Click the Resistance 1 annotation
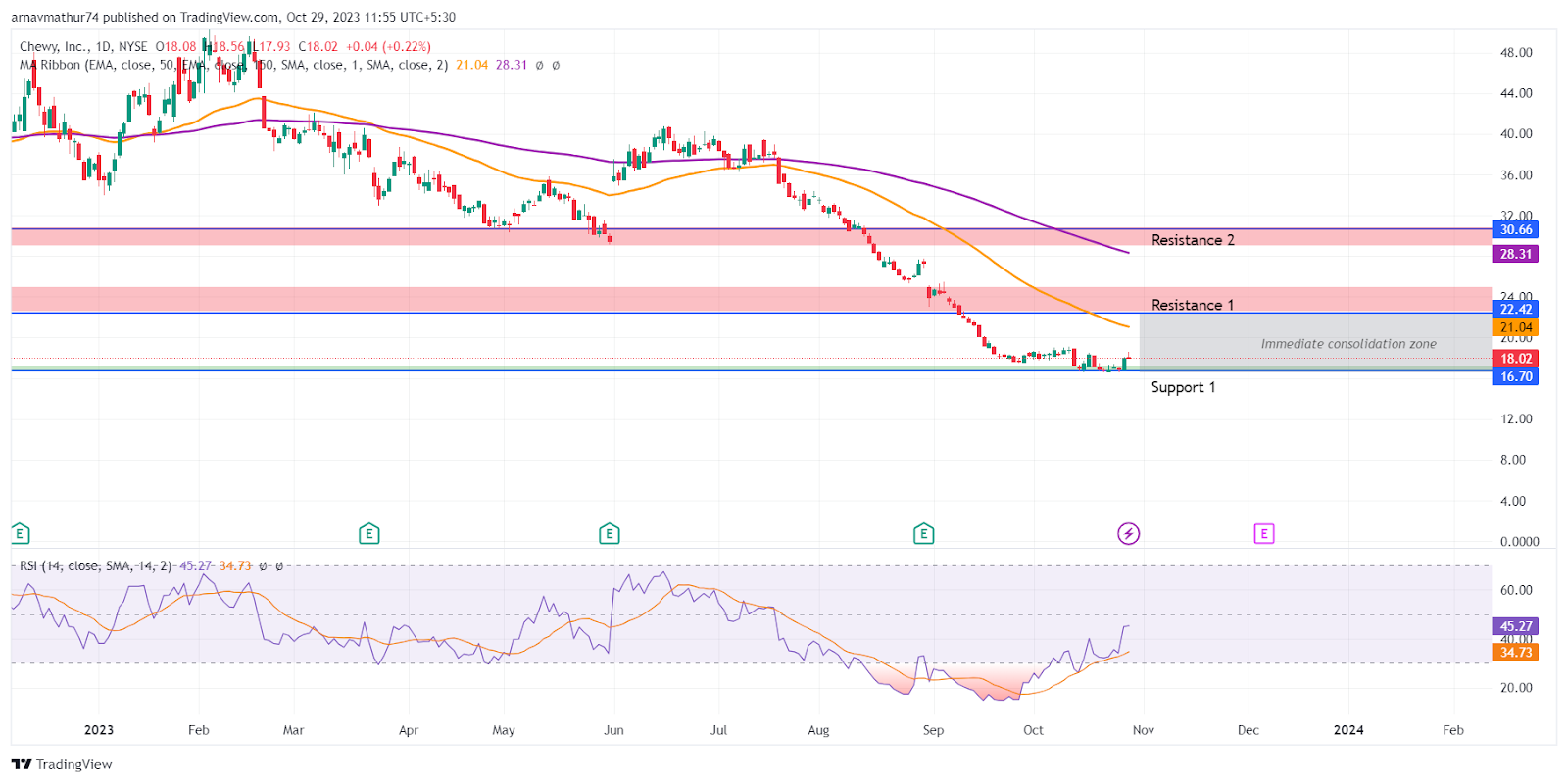The height and width of the screenshot is (783, 1568). 1193,305
